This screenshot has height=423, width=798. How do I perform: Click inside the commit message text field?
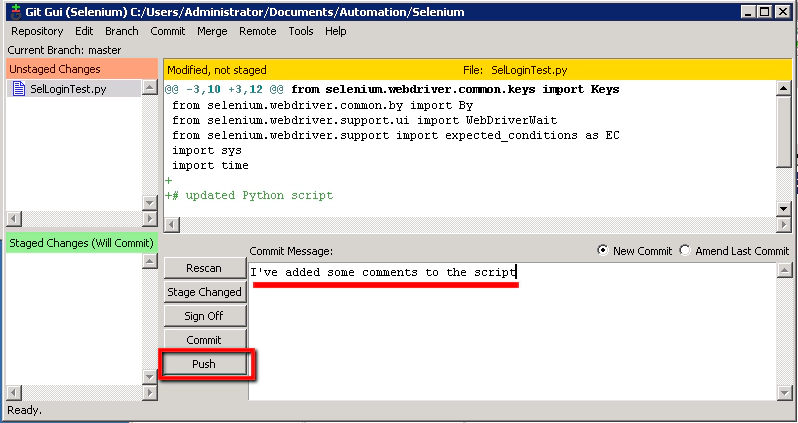512,331
